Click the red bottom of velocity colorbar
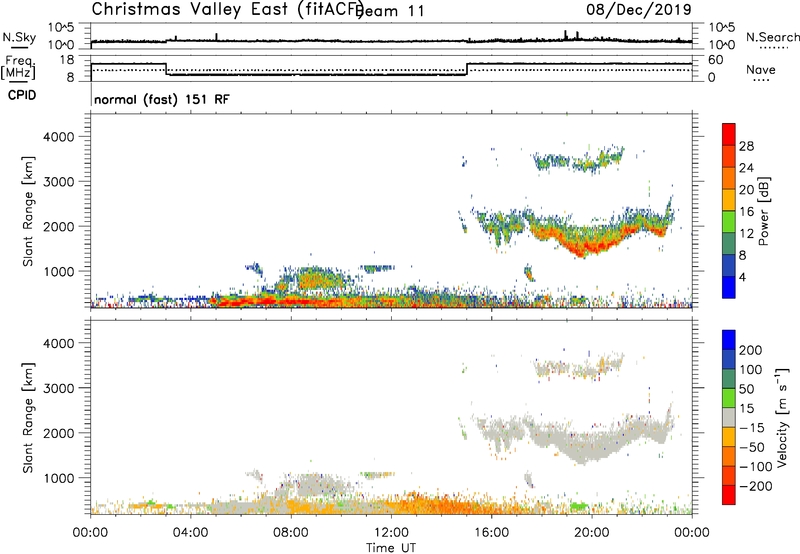The image size is (800, 554). coord(729,495)
